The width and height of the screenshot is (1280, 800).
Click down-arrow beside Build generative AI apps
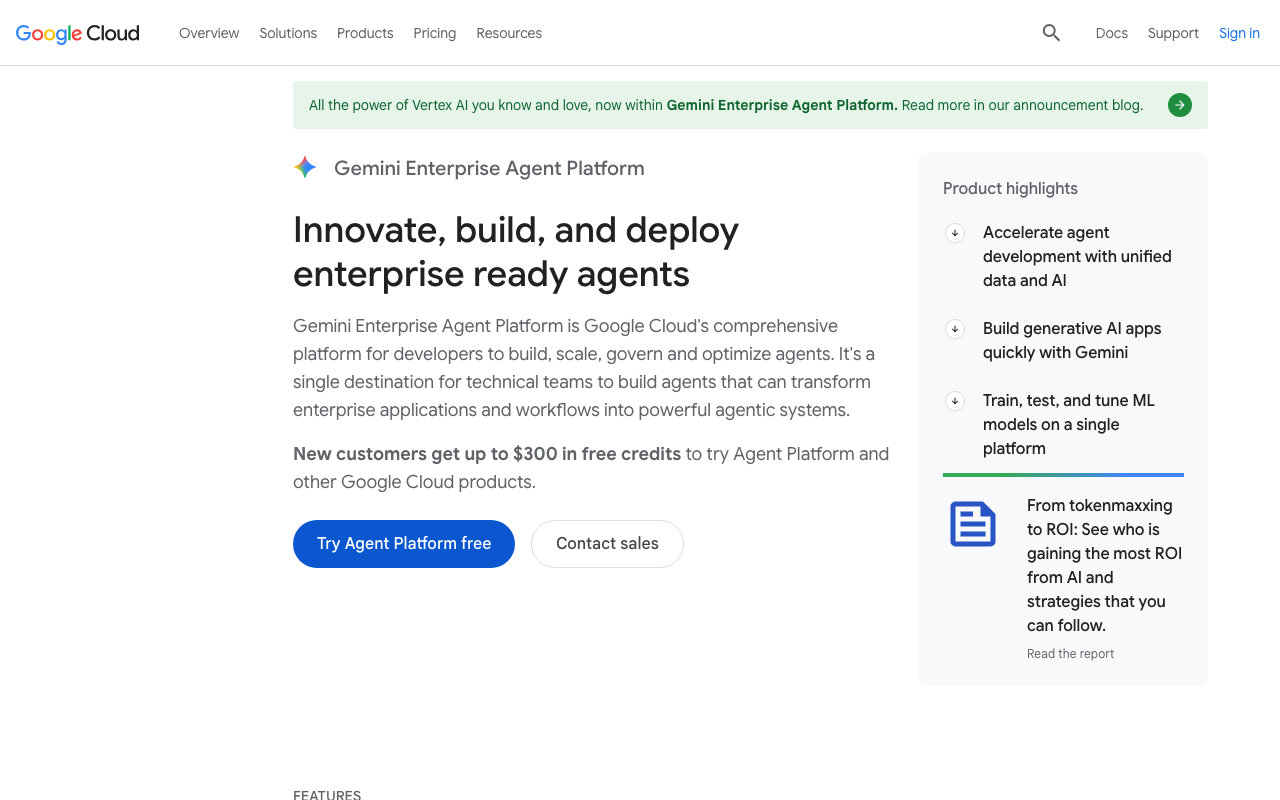point(955,329)
